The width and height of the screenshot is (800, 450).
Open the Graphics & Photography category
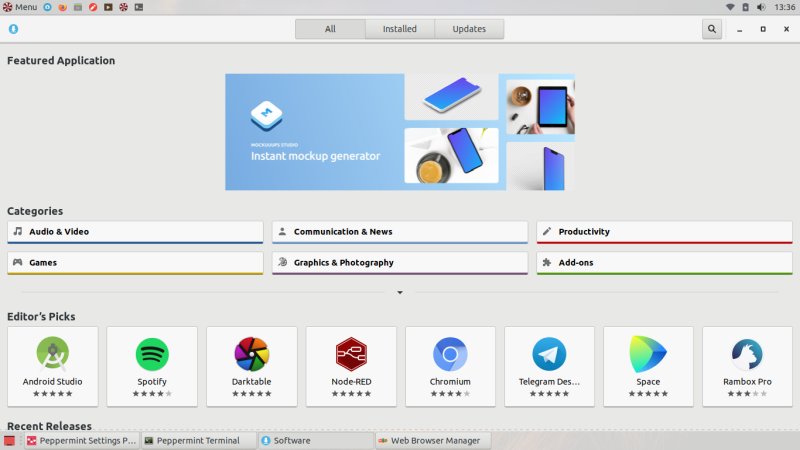coord(400,263)
